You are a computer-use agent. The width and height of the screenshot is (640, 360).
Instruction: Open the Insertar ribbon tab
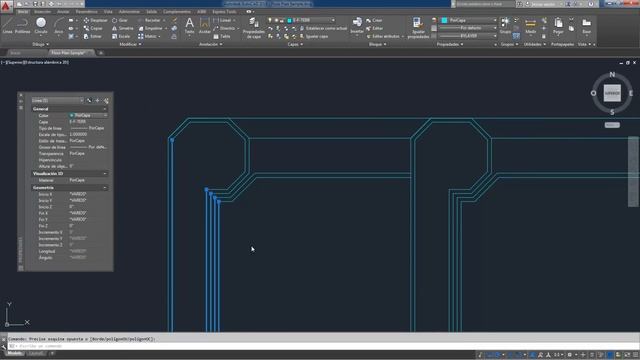point(42,12)
